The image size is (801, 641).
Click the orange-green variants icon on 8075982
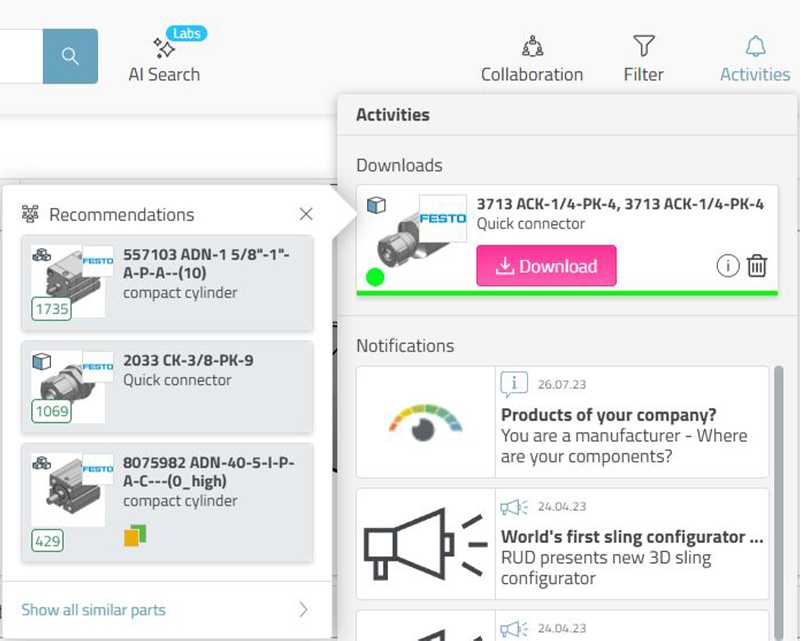coord(135,535)
